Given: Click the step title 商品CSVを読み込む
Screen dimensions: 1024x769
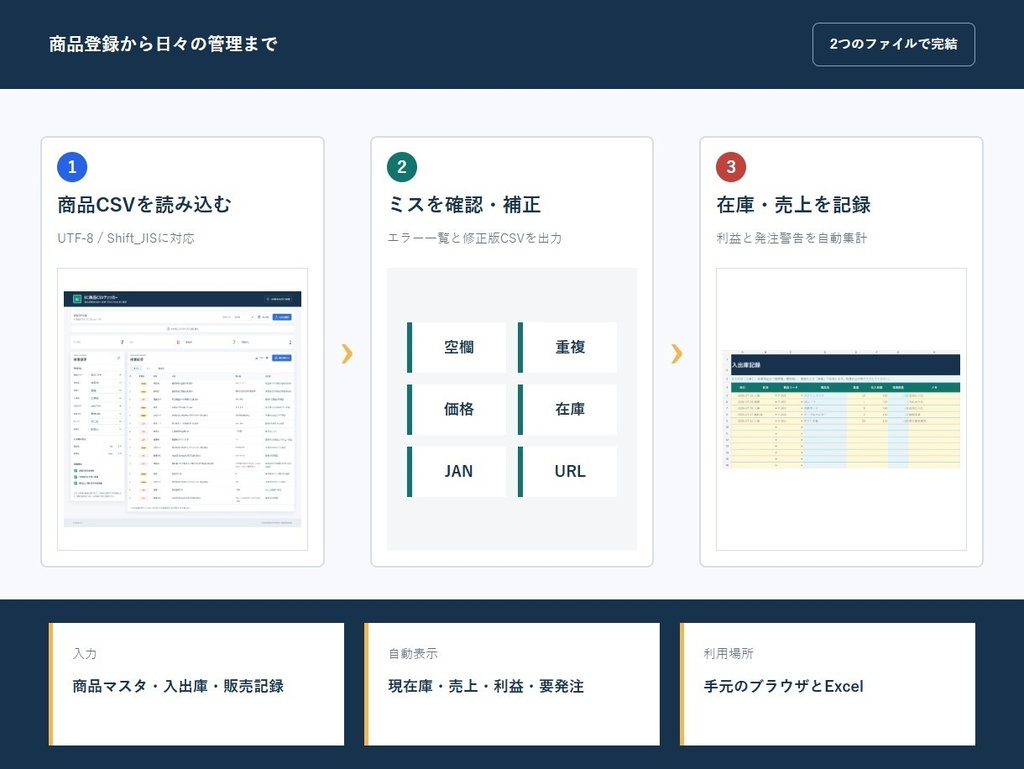Looking at the screenshot, I should (x=144, y=204).
